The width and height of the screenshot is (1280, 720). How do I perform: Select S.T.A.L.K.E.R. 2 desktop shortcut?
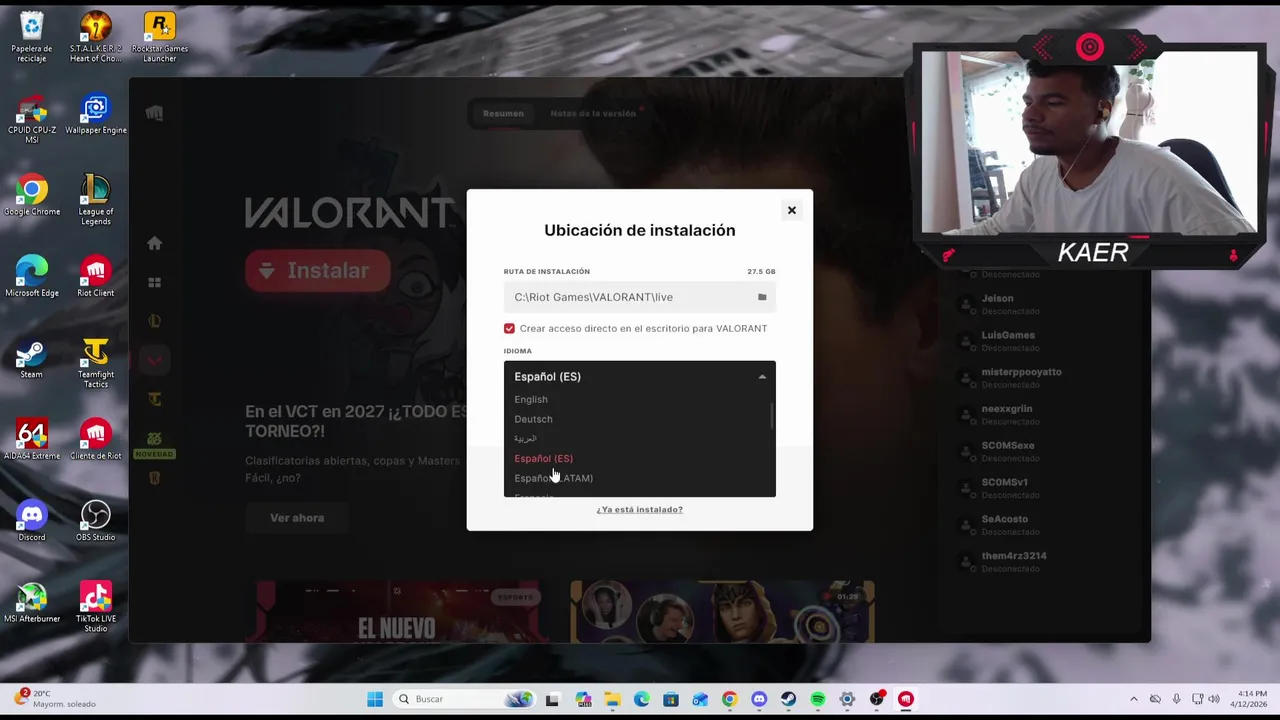pyautogui.click(x=96, y=37)
